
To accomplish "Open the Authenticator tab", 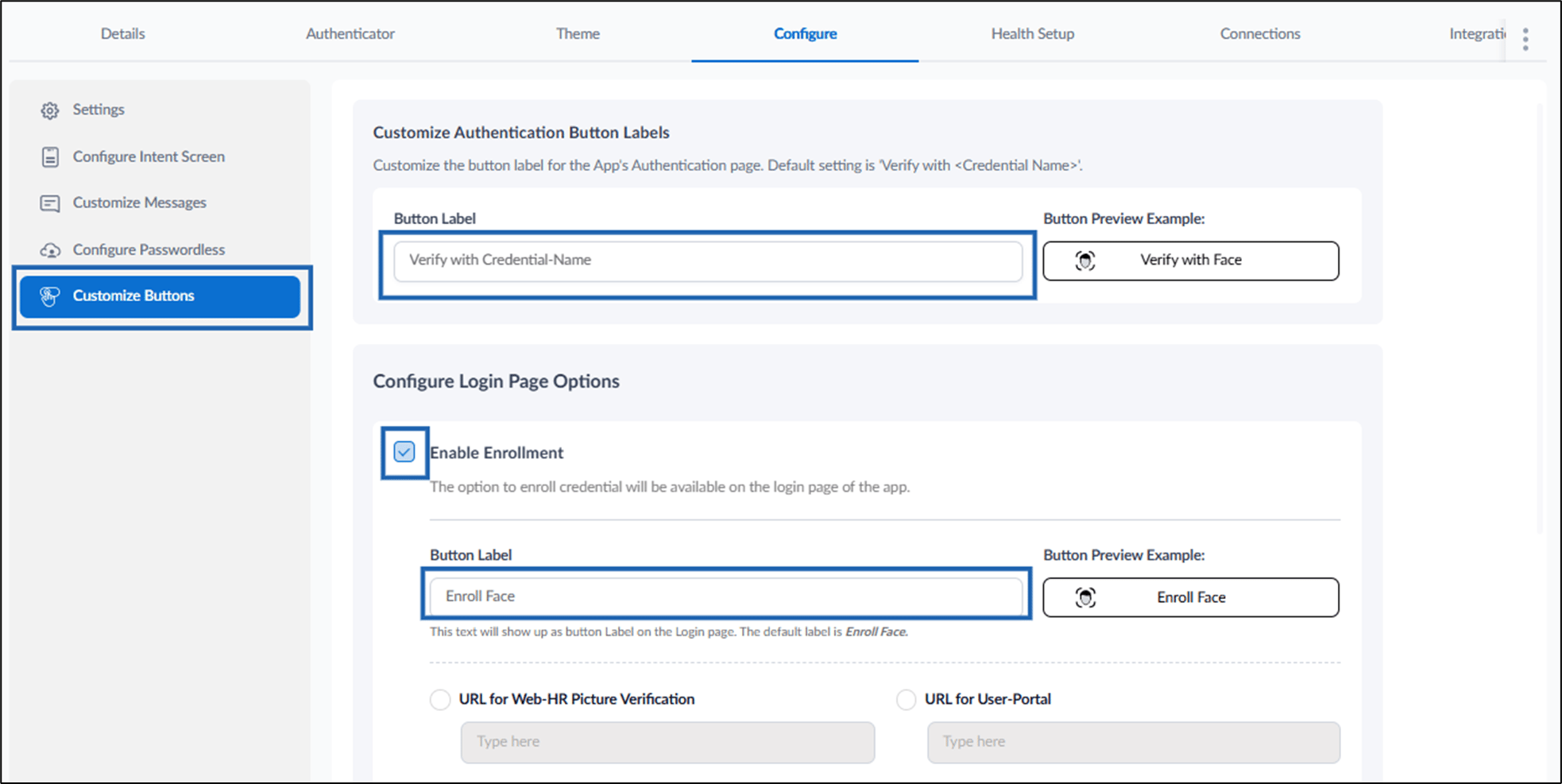I will [350, 33].
